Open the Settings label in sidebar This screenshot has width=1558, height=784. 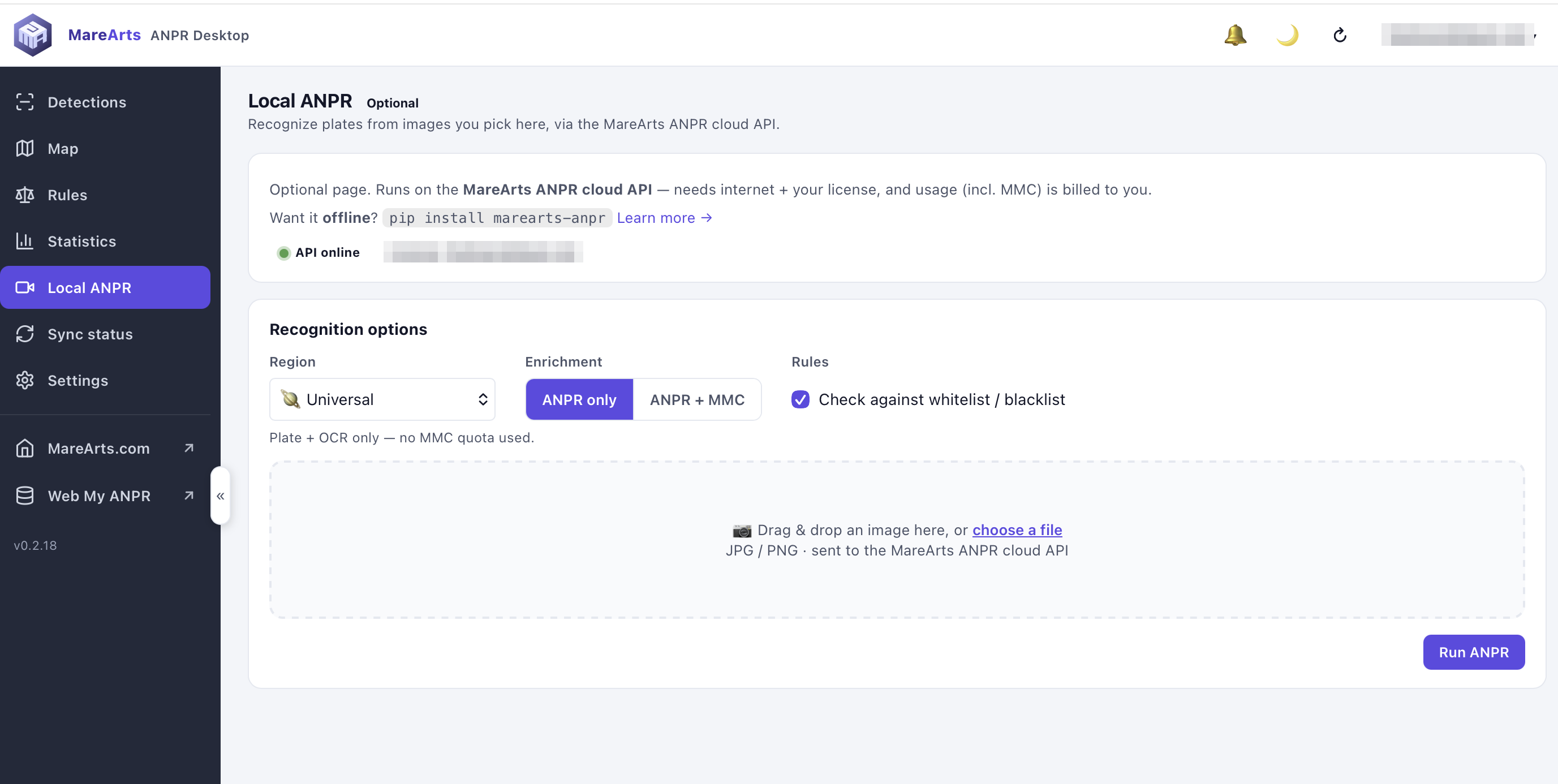click(x=78, y=381)
